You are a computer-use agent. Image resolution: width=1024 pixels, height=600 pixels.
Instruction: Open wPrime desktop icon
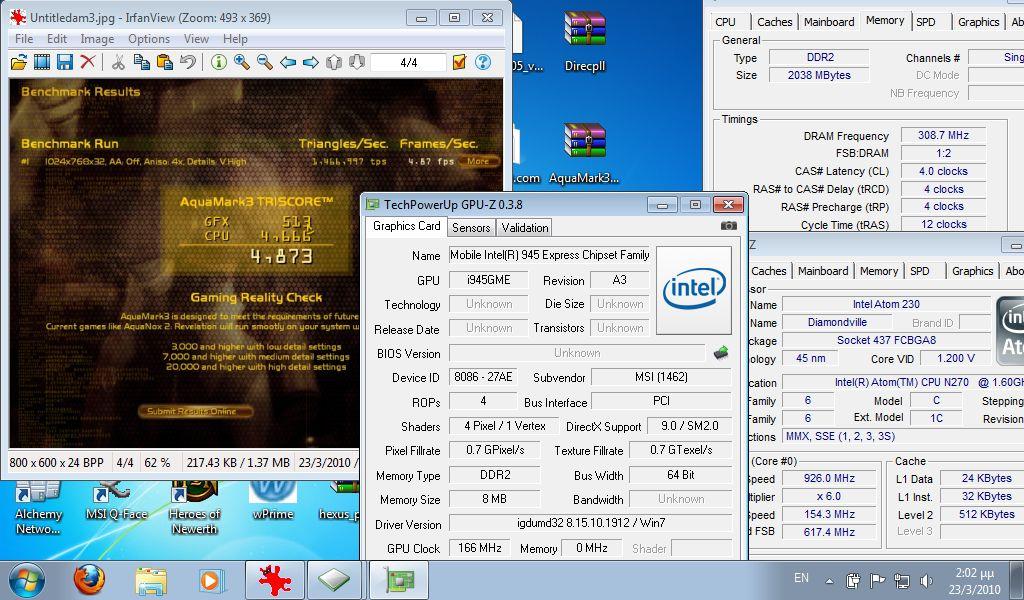pyautogui.click(x=273, y=503)
